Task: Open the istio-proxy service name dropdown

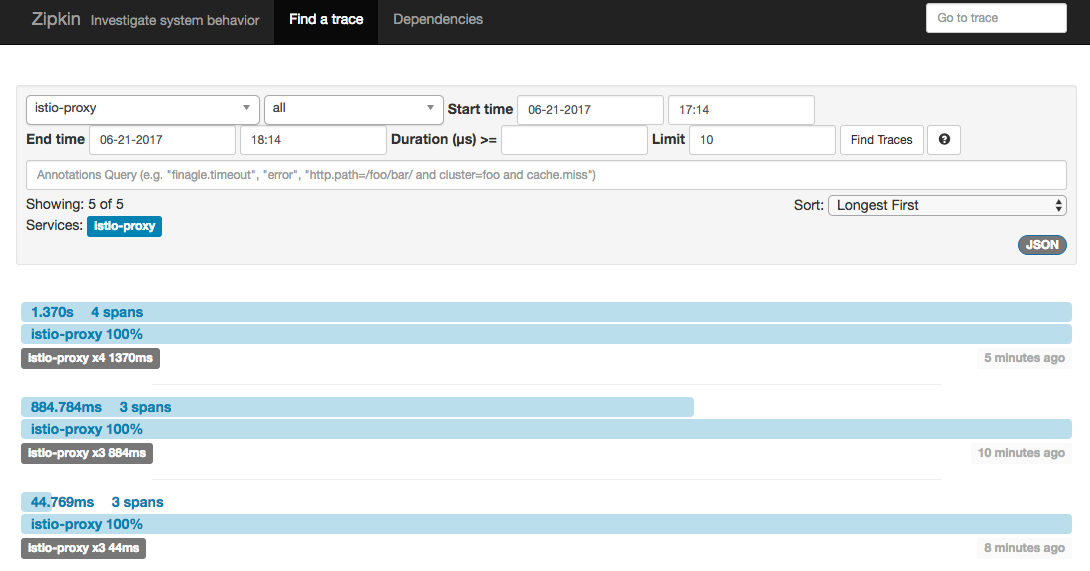Action: coord(142,109)
